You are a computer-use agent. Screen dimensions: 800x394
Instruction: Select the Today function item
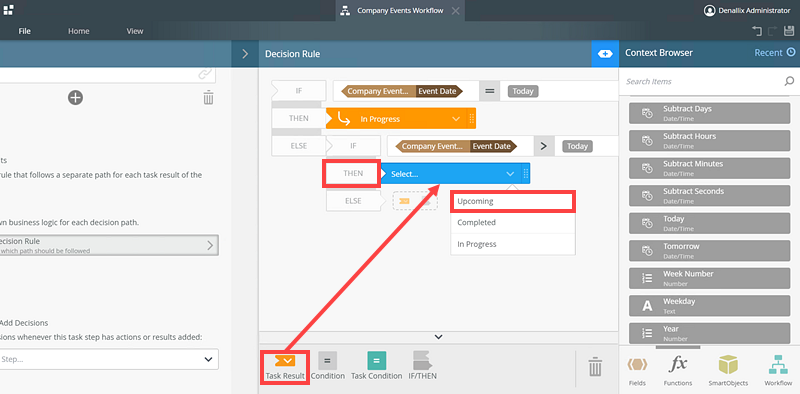click(x=709, y=223)
